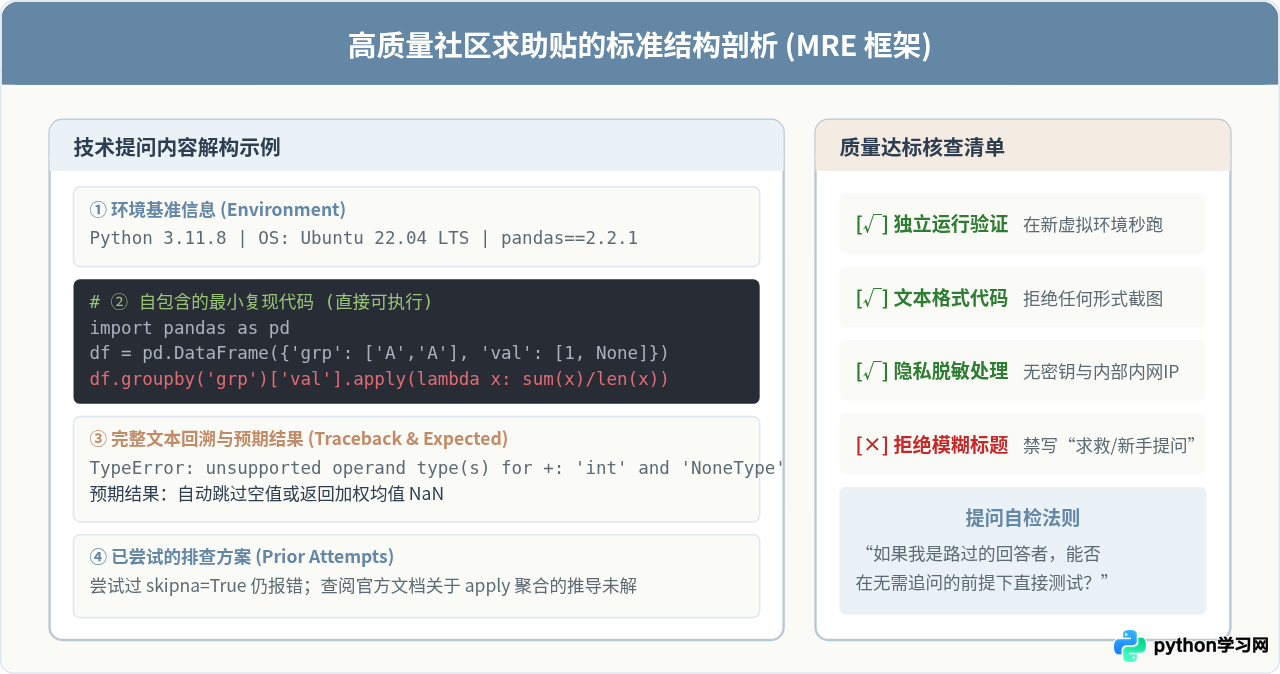The width and height of the screenshot is (1280, 674).
Task: Click the cross mark beside '拒绝模糊标题'
Action: pyautogui.click(x=872, y=445)
